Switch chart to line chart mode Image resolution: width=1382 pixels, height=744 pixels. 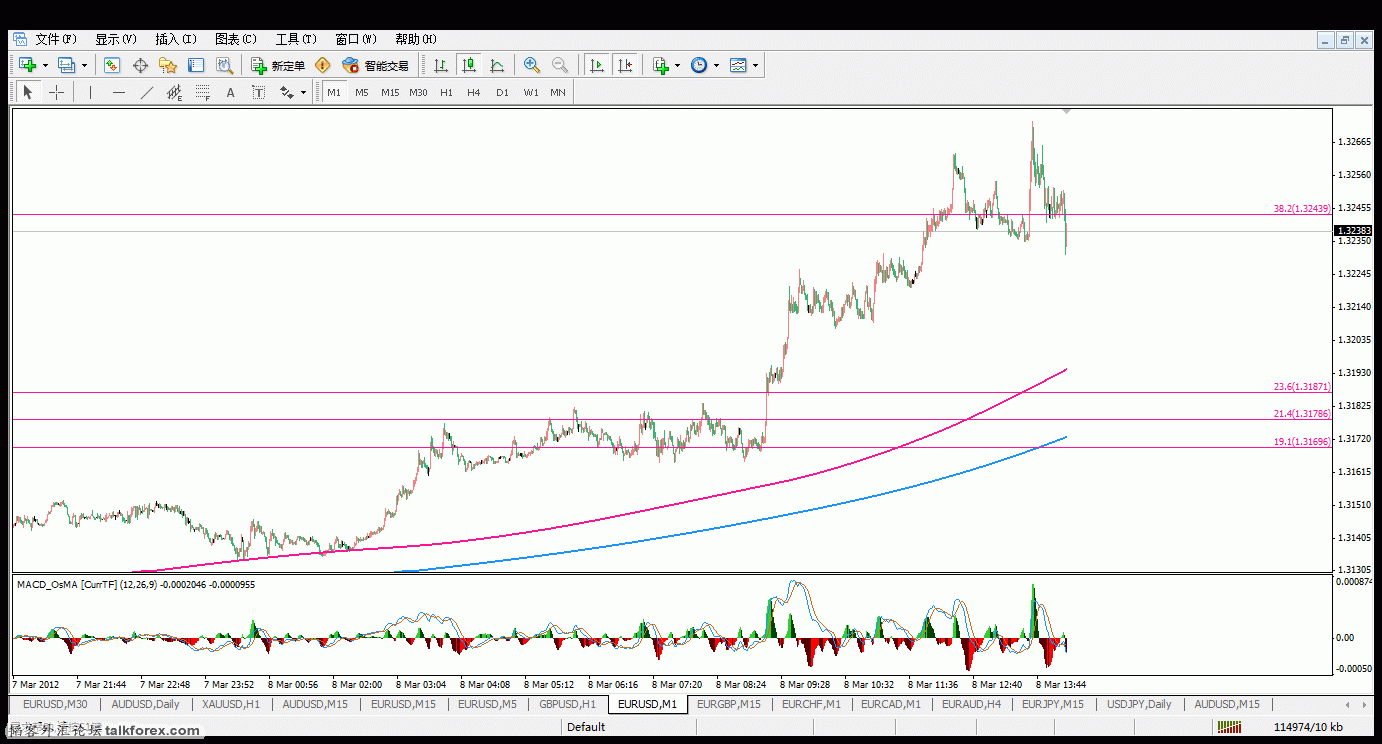pyautogui.click(x=496, y=65)
